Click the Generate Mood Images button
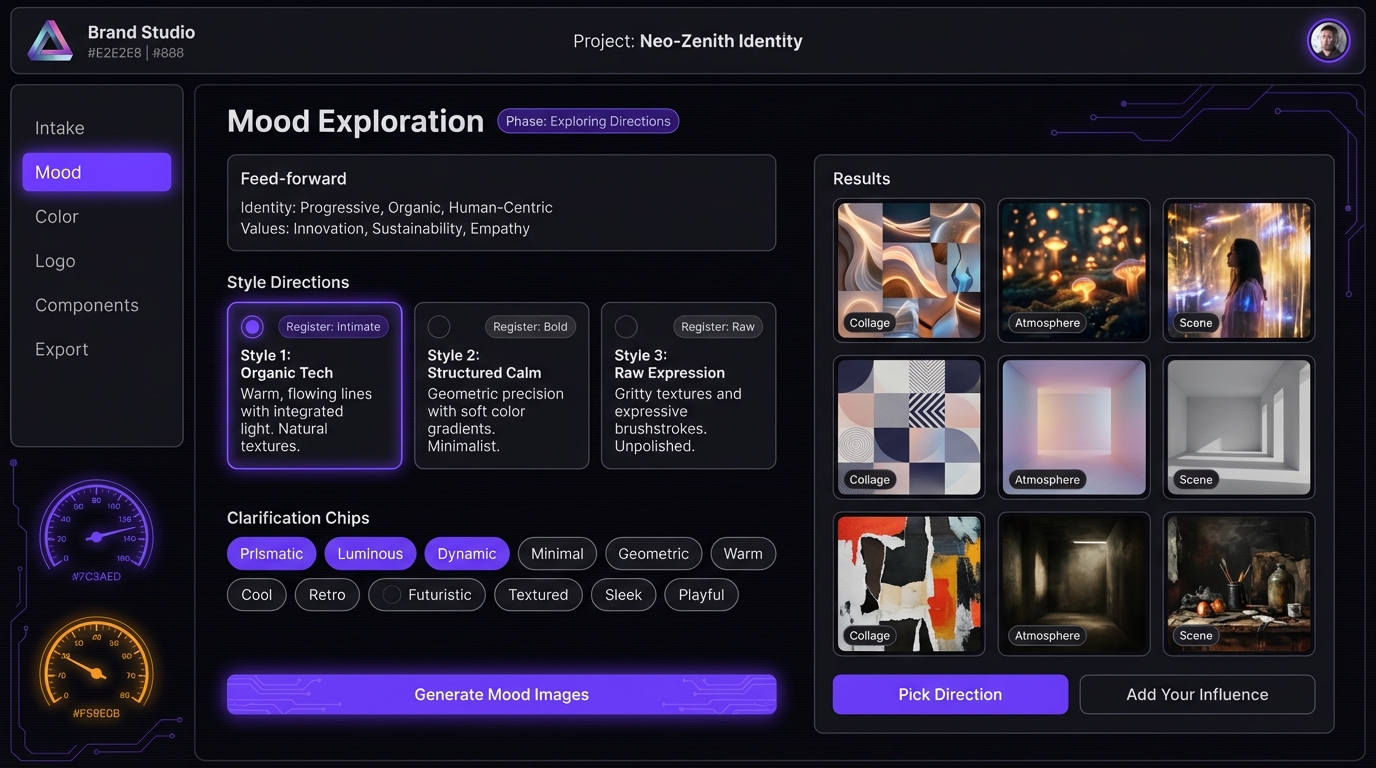The image size is (1376, 768). tap(501, 694)
